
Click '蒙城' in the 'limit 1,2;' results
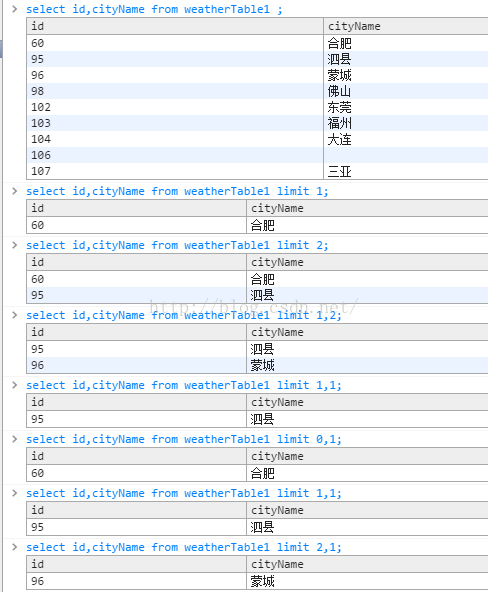[367, 365]
